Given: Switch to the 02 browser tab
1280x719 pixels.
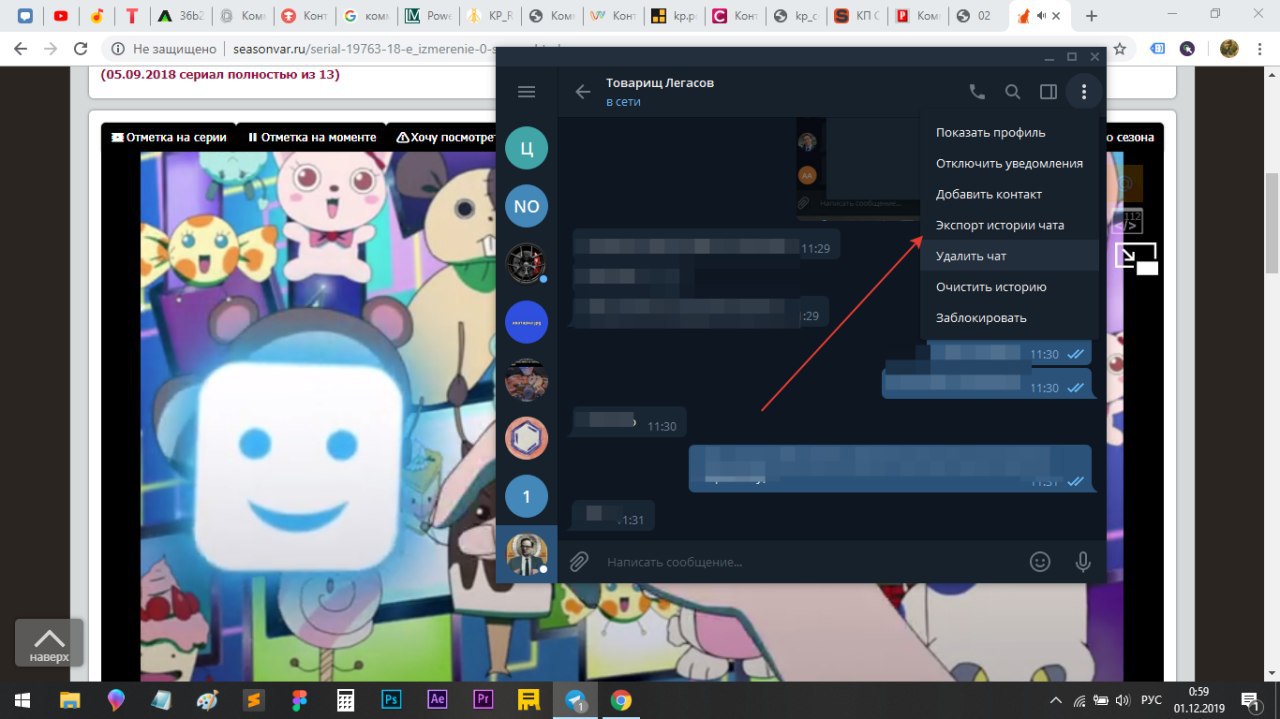Looking at the screenshot, I should 976,16.
